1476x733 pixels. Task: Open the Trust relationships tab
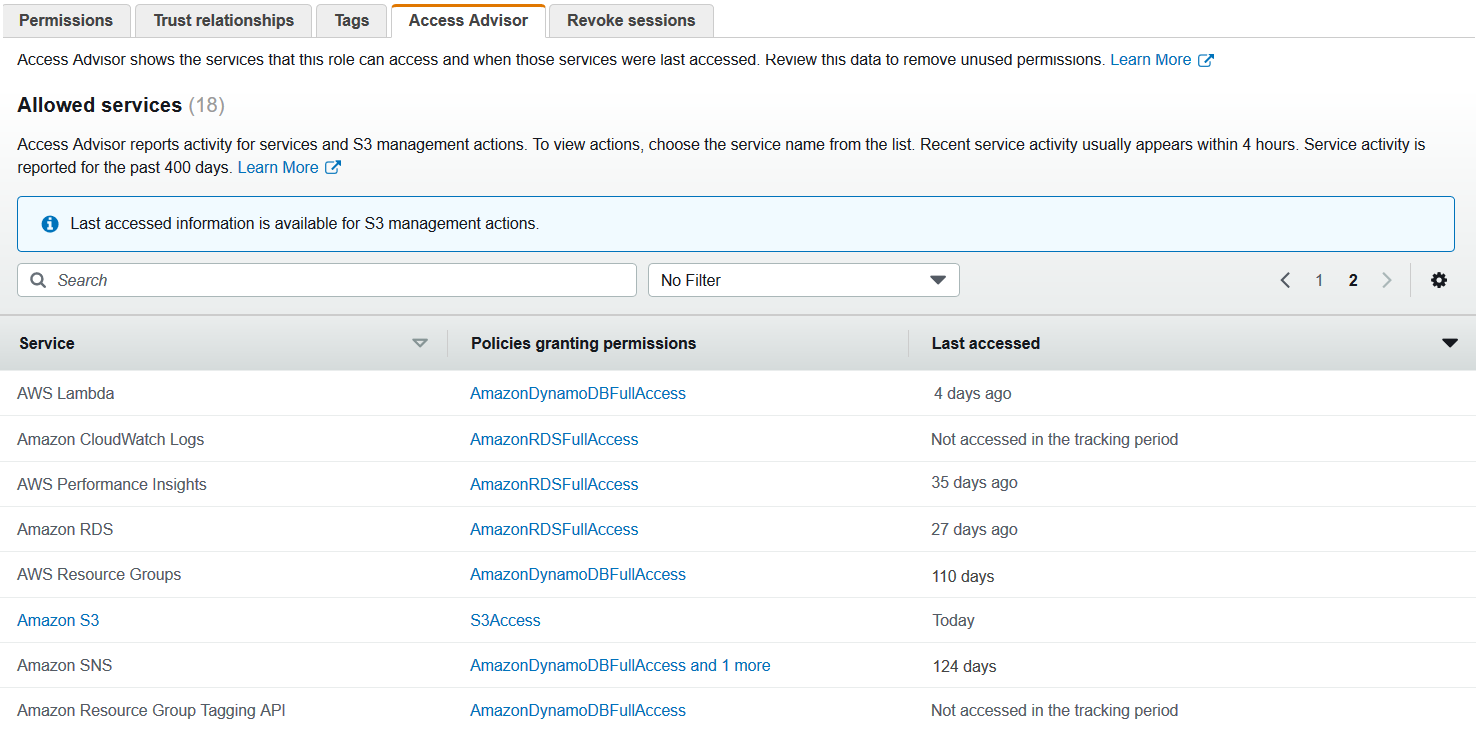click(222, 19)
